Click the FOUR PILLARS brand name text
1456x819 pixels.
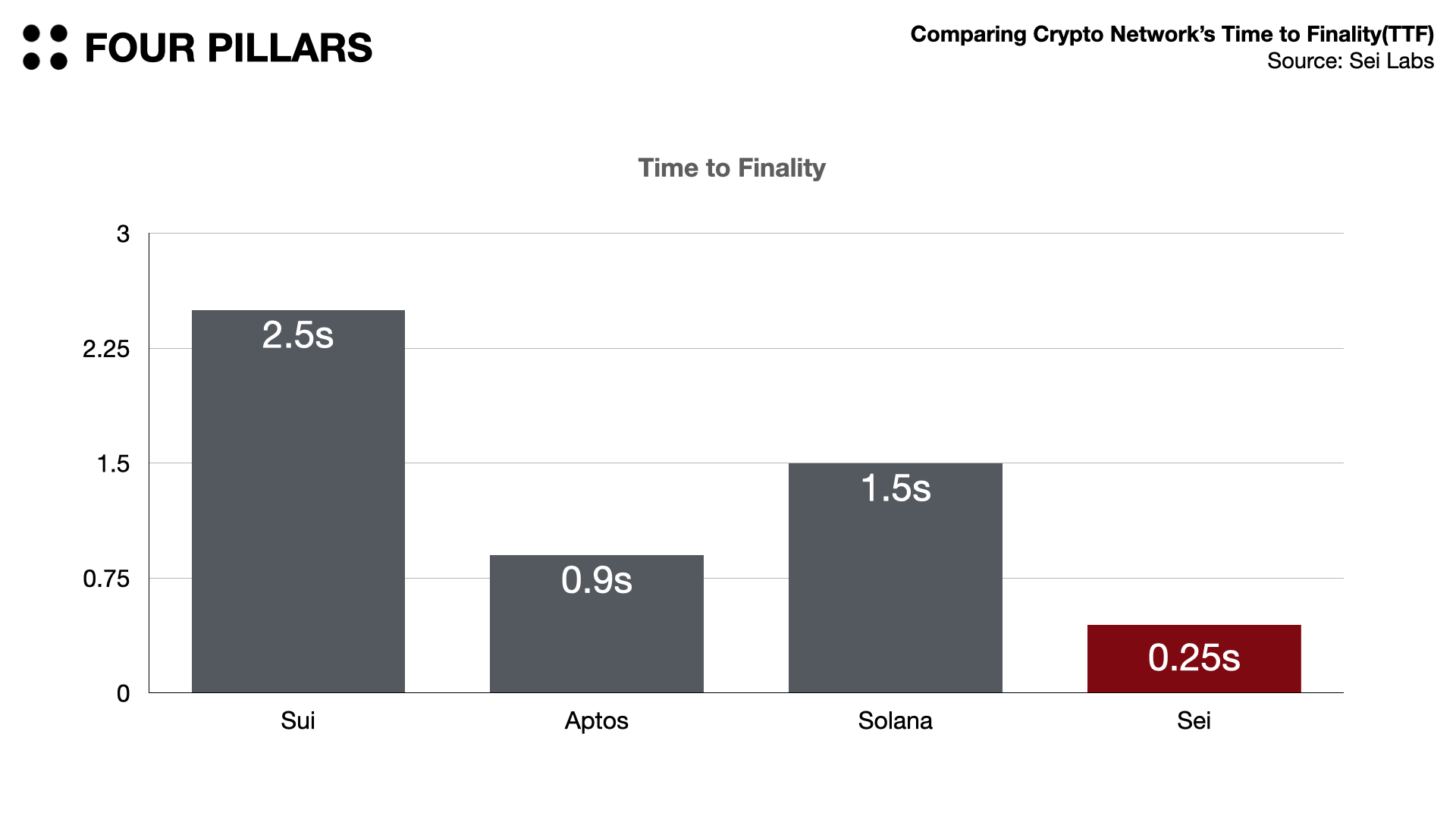point(228,48)
